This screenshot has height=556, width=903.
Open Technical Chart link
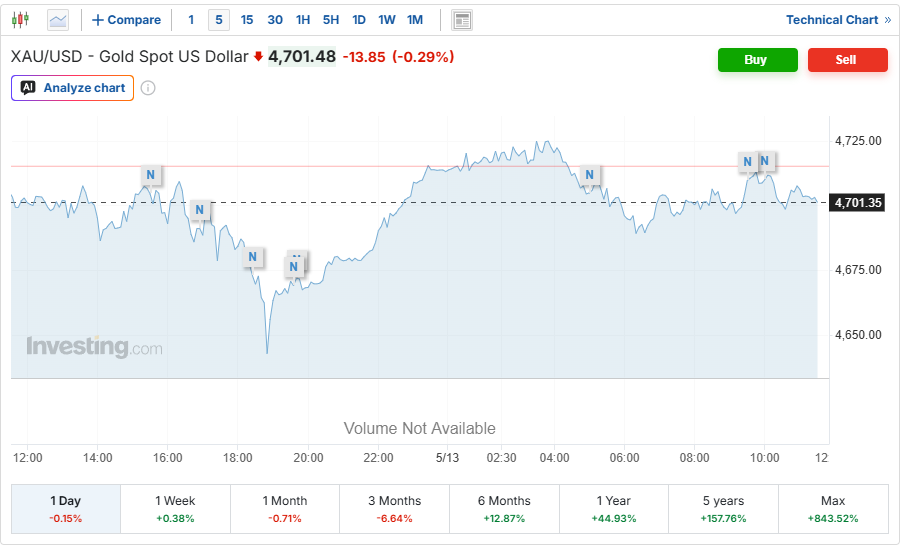(838, 20)
